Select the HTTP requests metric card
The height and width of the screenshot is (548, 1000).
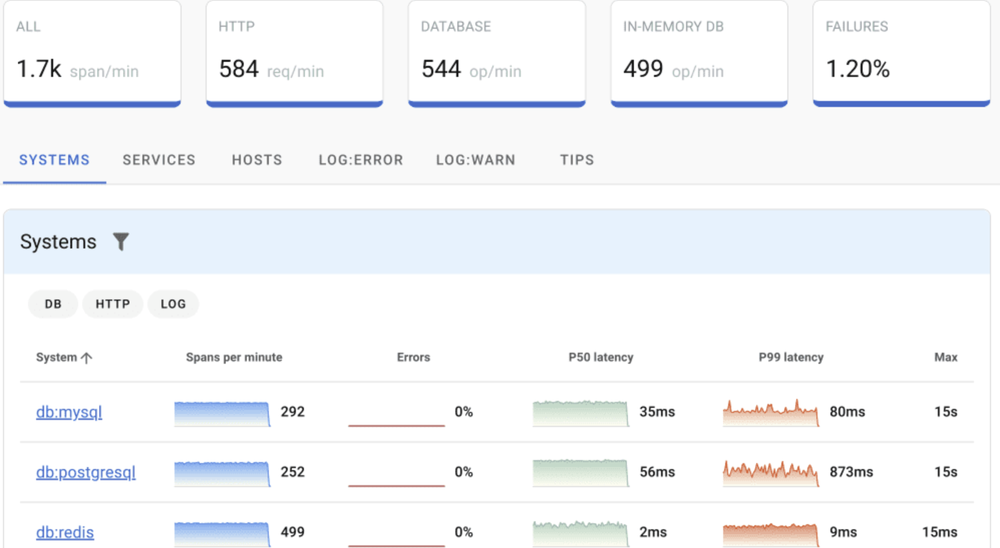coord(294,52)
